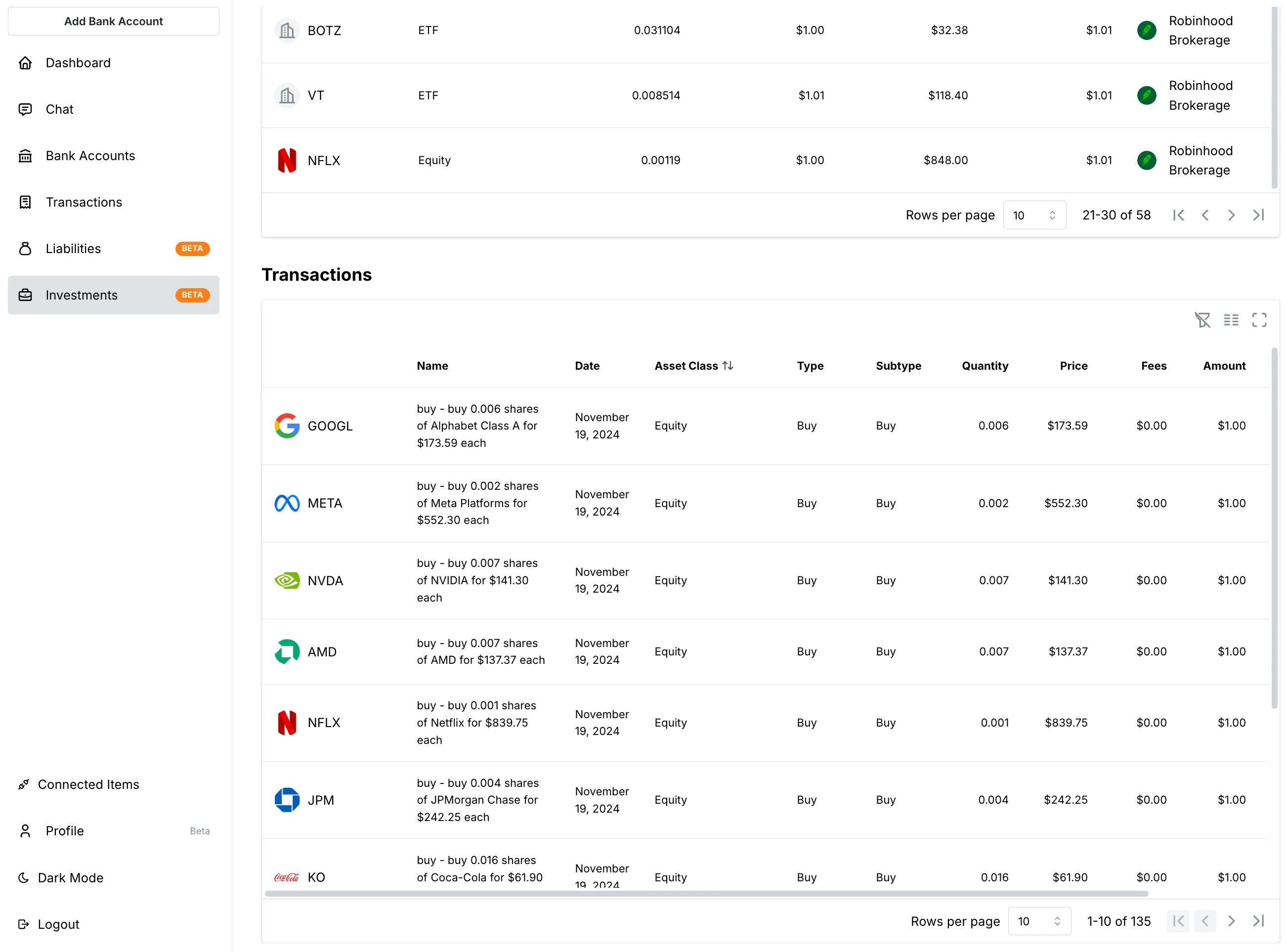This screenshot has height=952, width=1286.
Task: Click the Dashboard home icon
Action: [25, 63]
